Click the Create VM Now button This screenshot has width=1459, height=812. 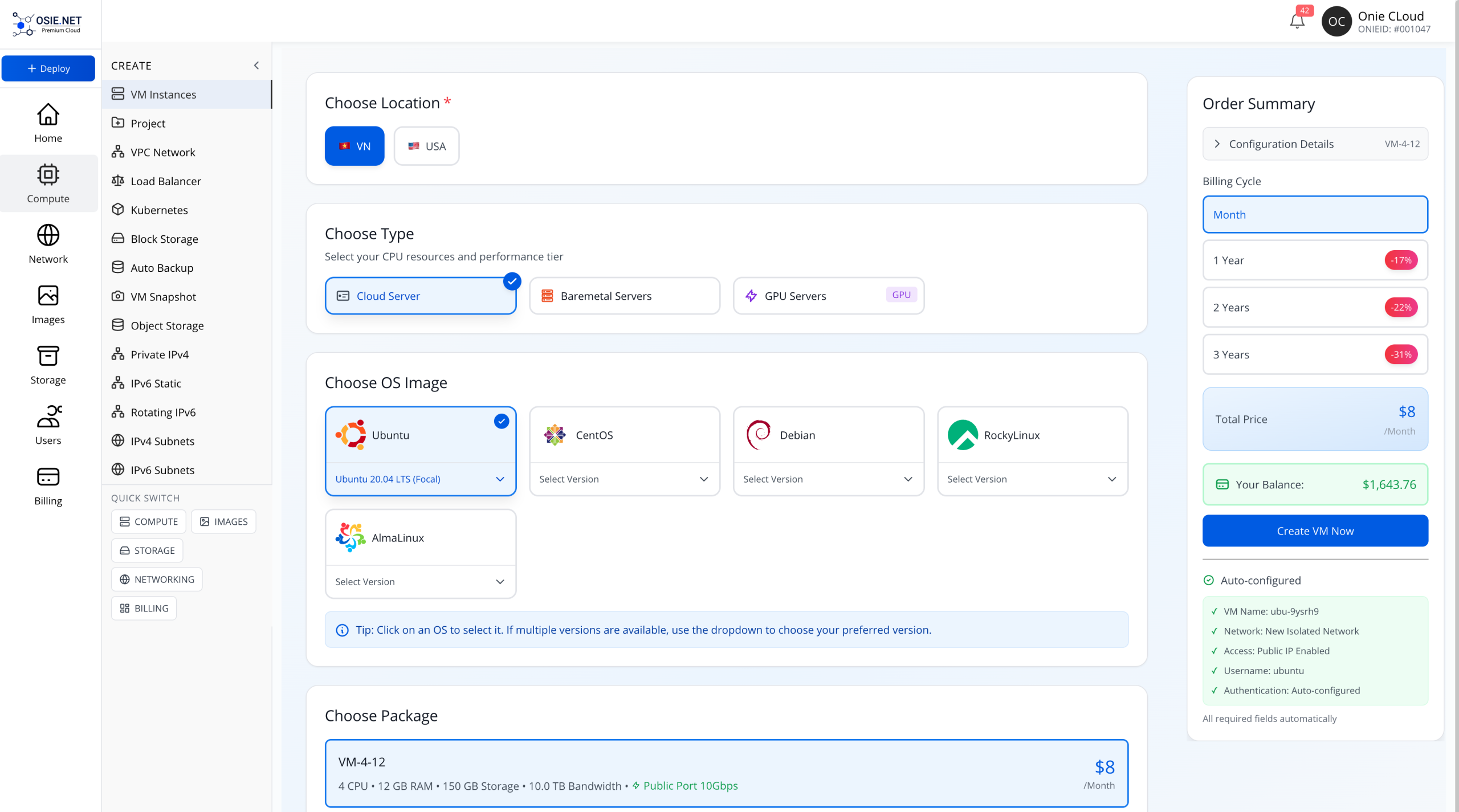[x=1315, y=531]
